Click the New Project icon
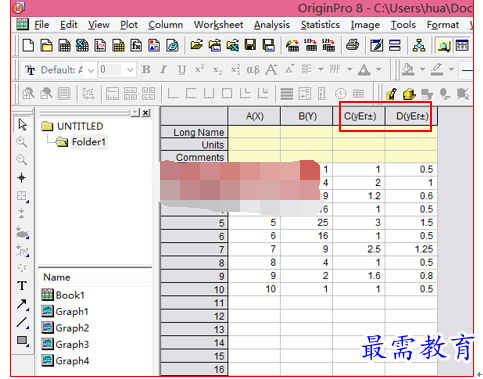 pos(28,45)
